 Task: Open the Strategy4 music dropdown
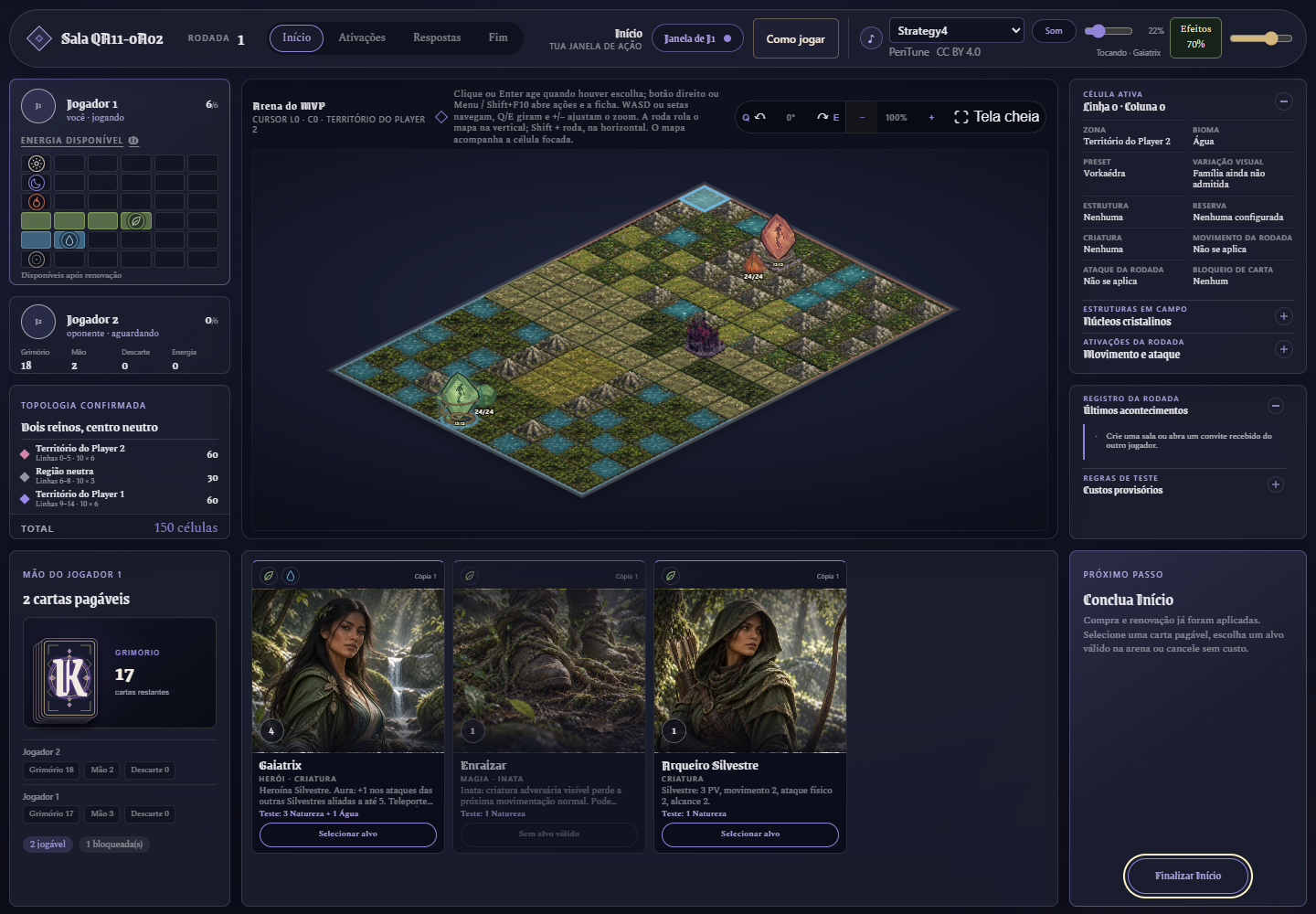pos(956,30)
